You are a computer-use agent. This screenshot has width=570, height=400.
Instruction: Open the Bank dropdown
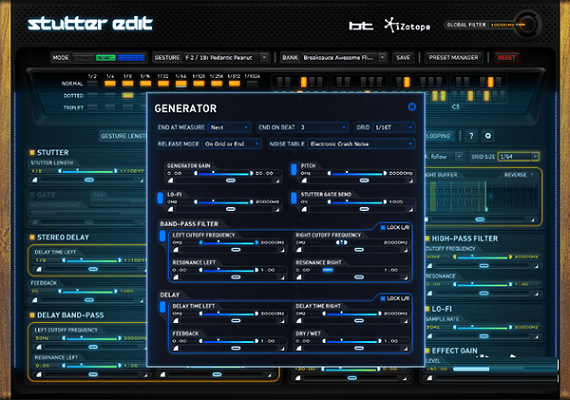(x=344, y=57)
